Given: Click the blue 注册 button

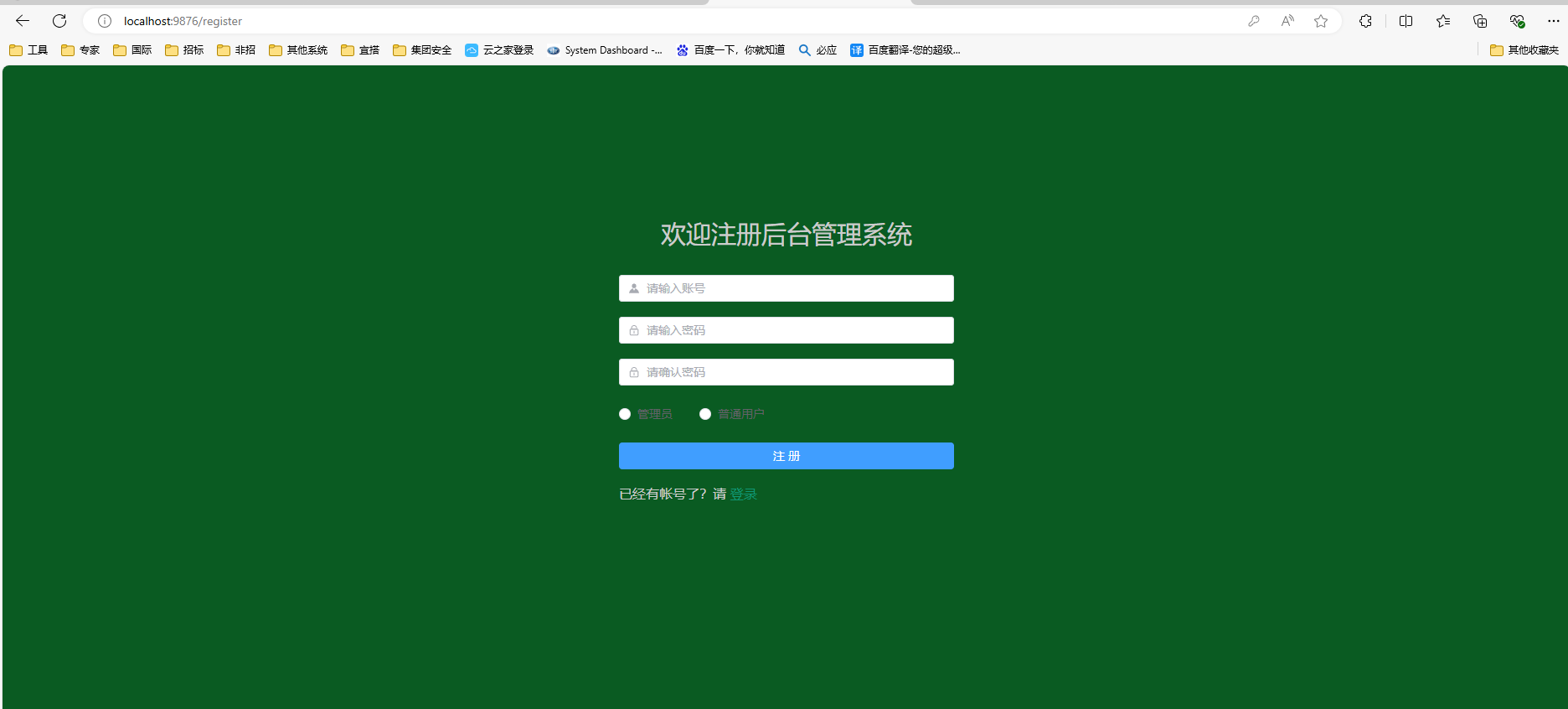Looking at the screenshot, I should [787, 456].
